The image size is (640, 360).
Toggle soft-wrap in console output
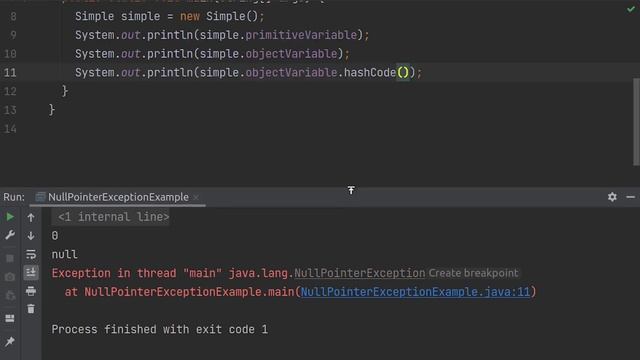[31, 254]
